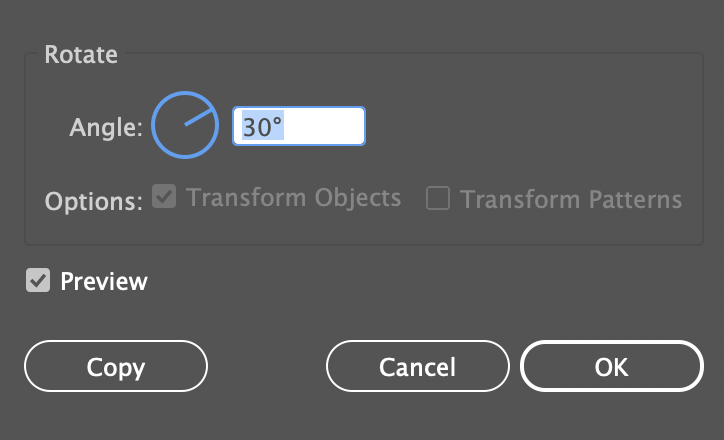Image resolution: width=724 pixels, height=440 pixels.
Task: Click the checkmark in the Transform Objects box
Action: [x=164, y=197]
